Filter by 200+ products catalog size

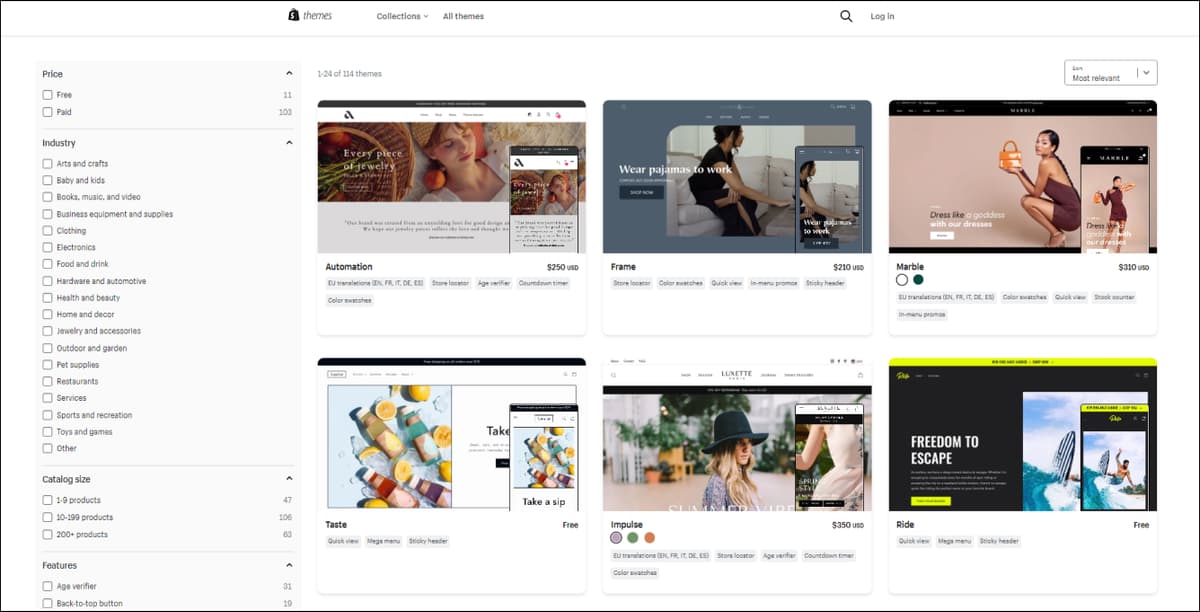[47, 534]
